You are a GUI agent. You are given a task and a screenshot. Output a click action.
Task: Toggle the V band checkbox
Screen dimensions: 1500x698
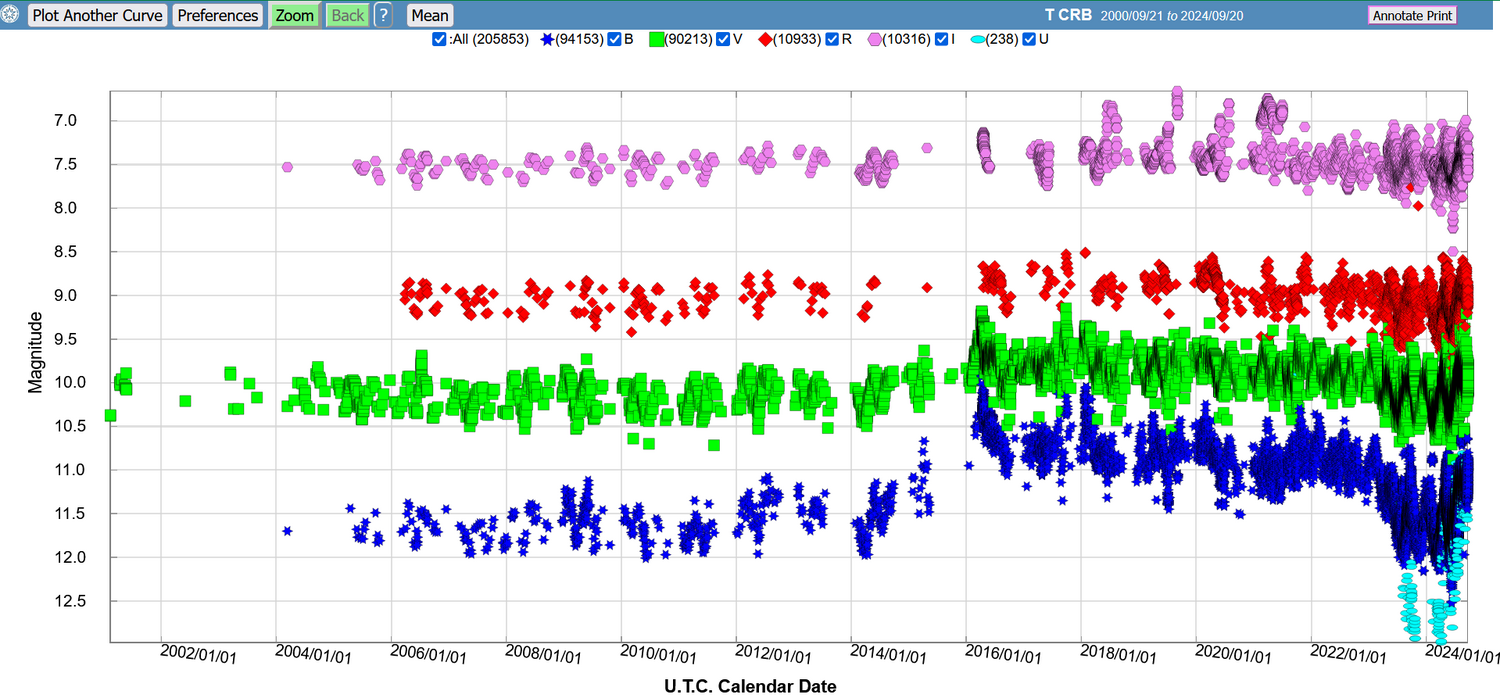point(724,40)
